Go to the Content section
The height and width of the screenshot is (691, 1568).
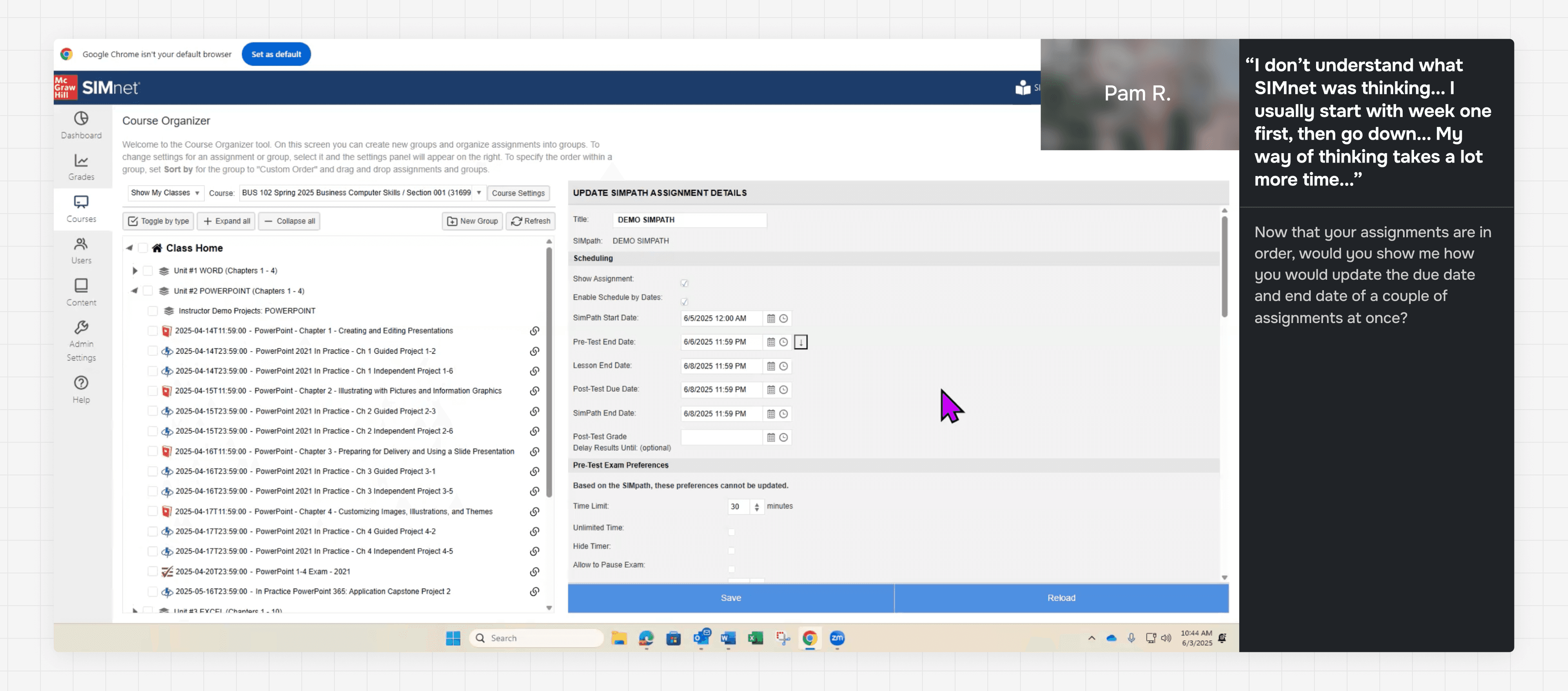coord(81,292)
